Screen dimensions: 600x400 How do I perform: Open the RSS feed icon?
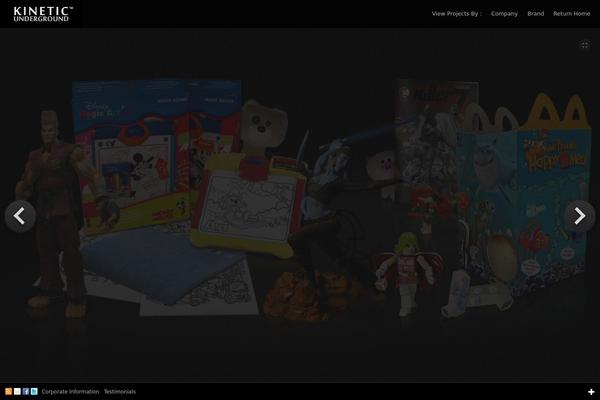[8, 391]
